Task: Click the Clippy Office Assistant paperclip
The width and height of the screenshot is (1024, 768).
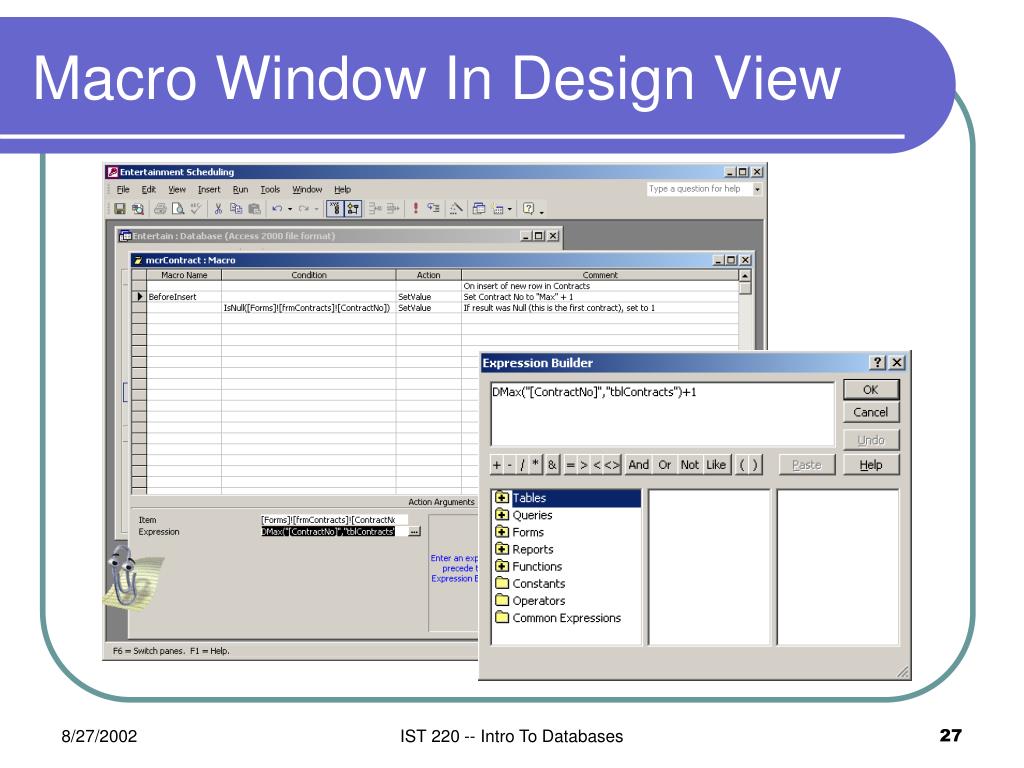Action: click(x=123, y=575)
